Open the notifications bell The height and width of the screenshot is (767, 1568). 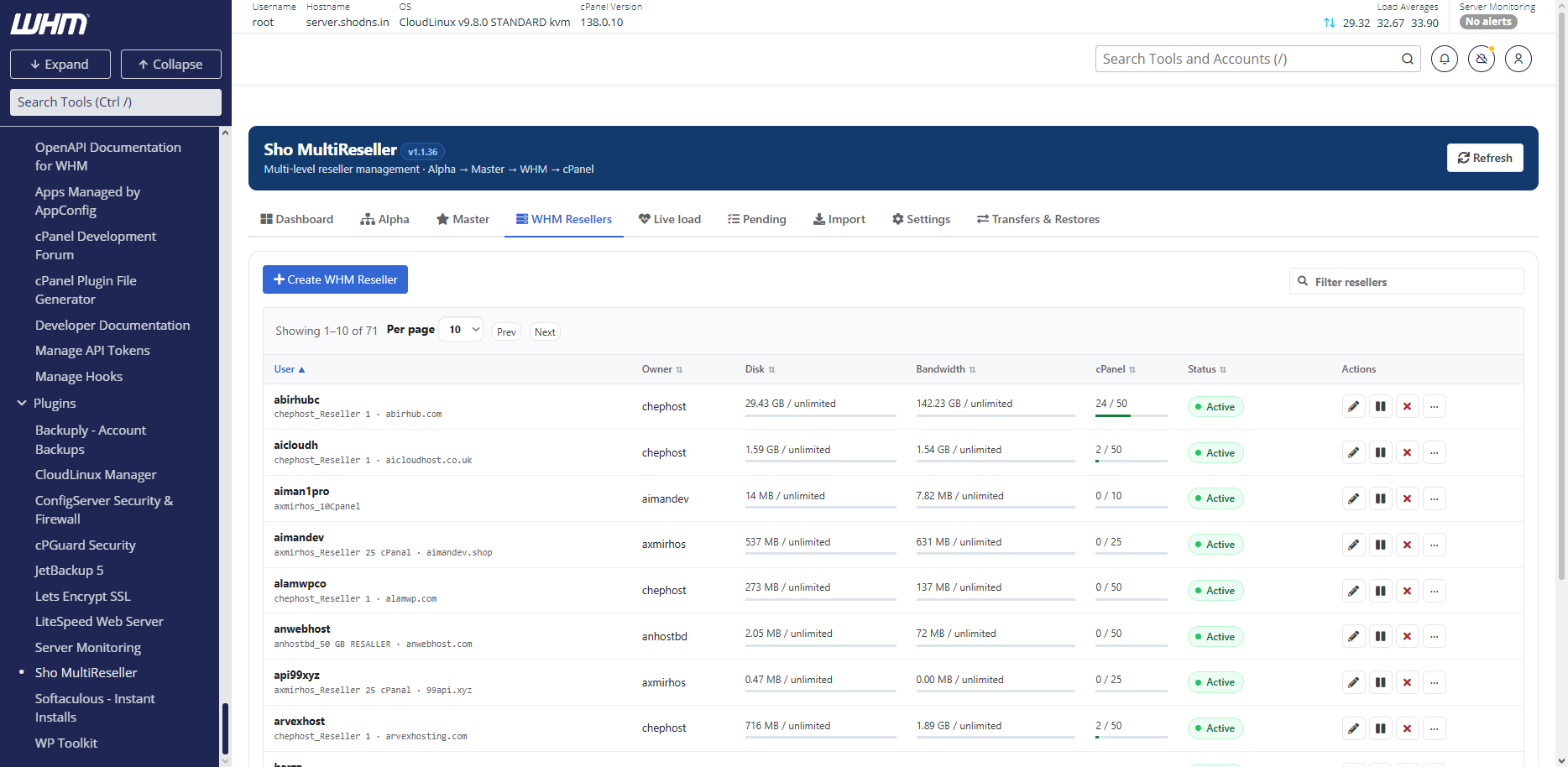pos(1445,59)
